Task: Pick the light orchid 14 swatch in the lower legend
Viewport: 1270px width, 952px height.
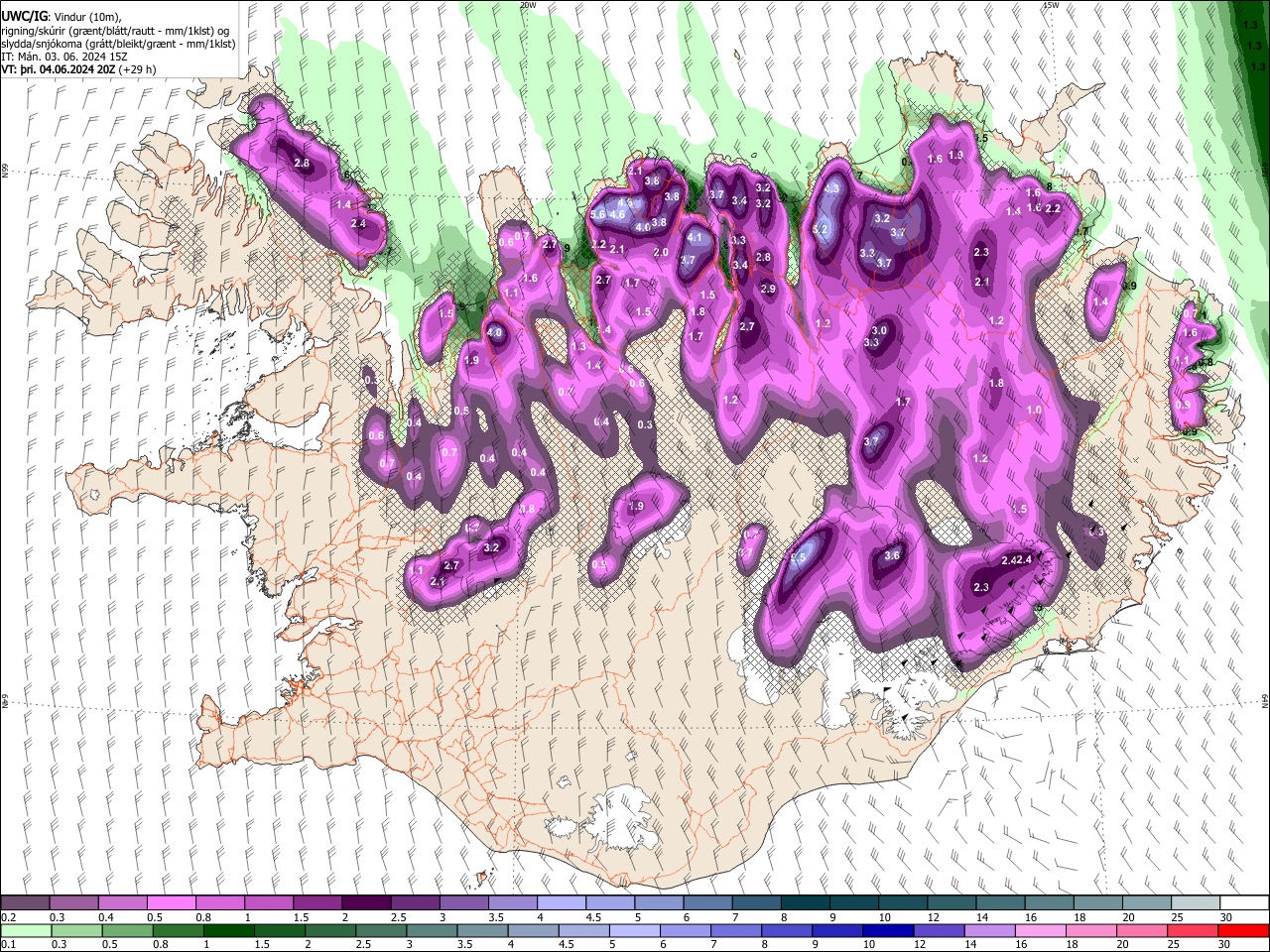Action: point(990,930)
